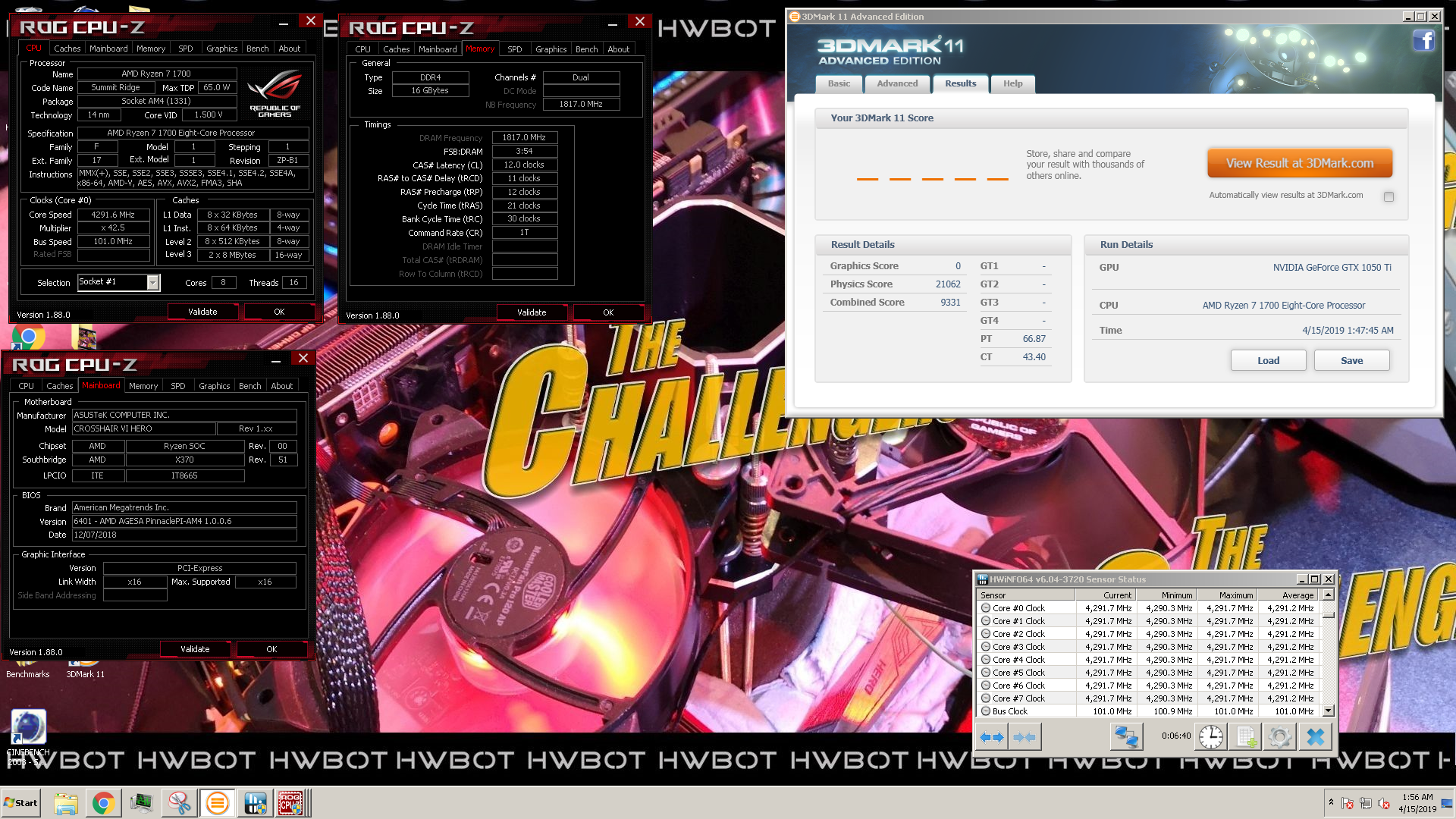
Task: Open Caches tab in top-left CPU-Z
Action: [67, 49]
